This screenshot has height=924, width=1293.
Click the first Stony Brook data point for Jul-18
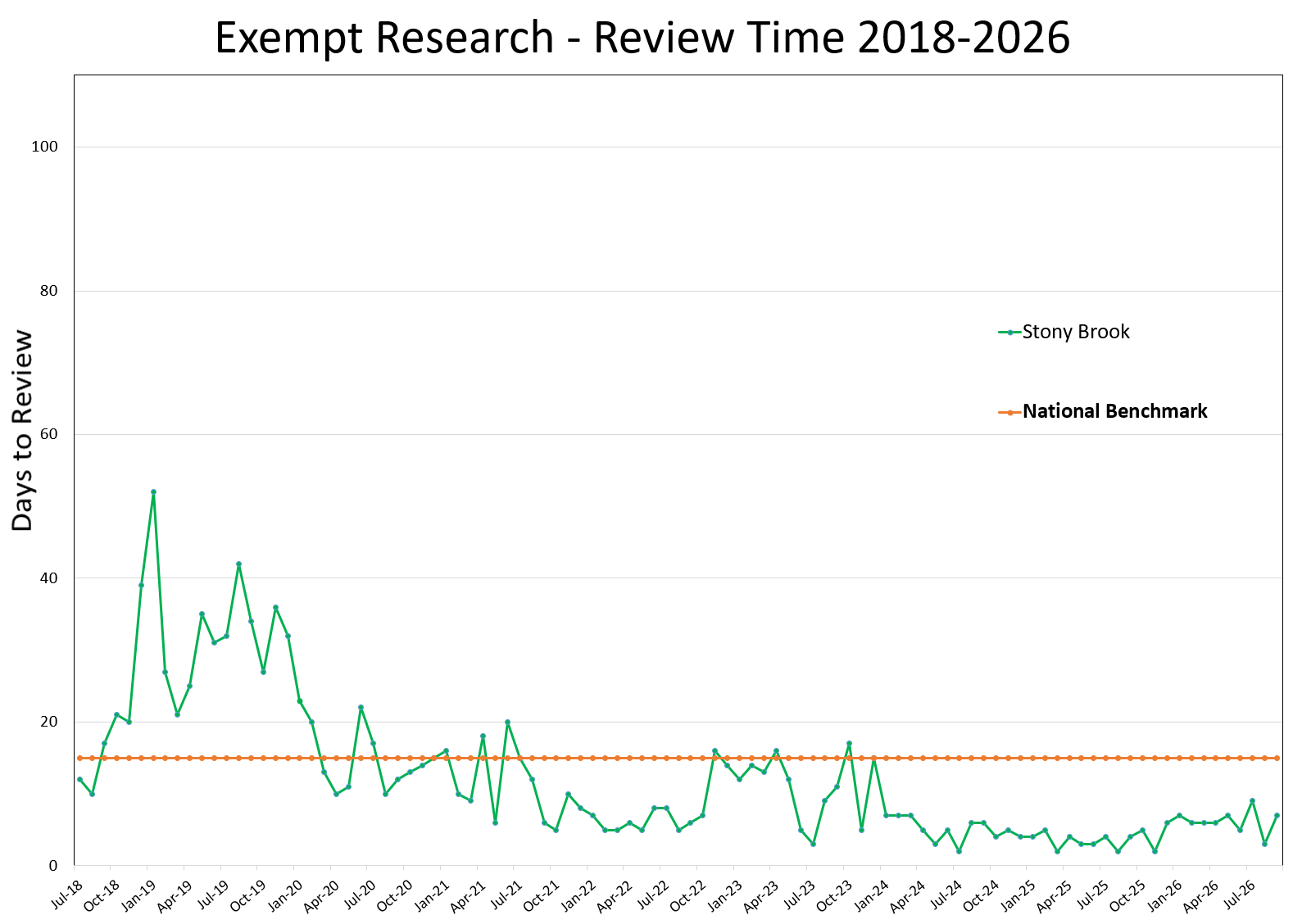click(79, 779)
